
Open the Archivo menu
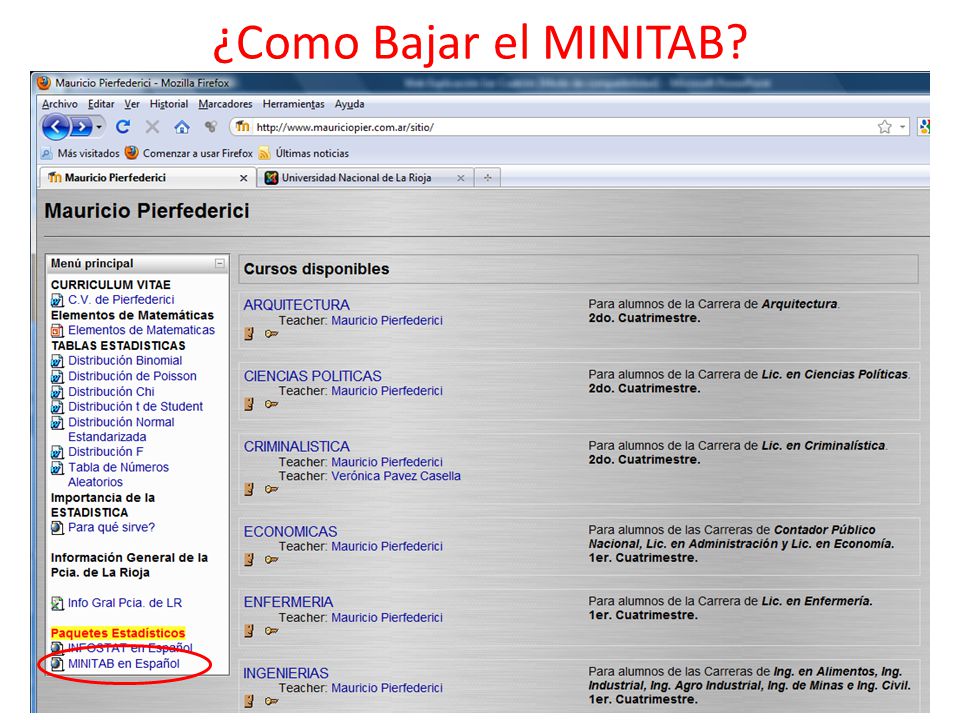(x=59, y=104)
